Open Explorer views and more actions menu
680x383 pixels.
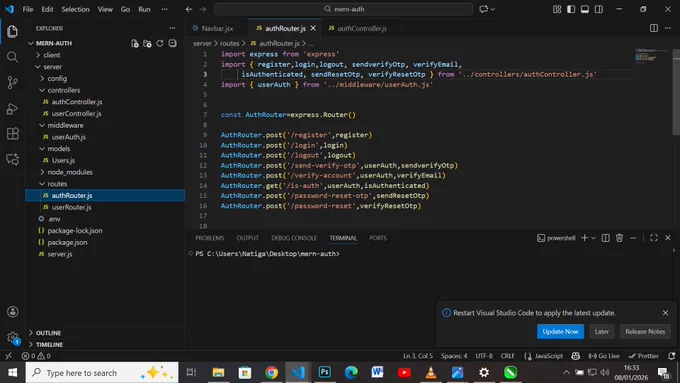coord(172,28)
